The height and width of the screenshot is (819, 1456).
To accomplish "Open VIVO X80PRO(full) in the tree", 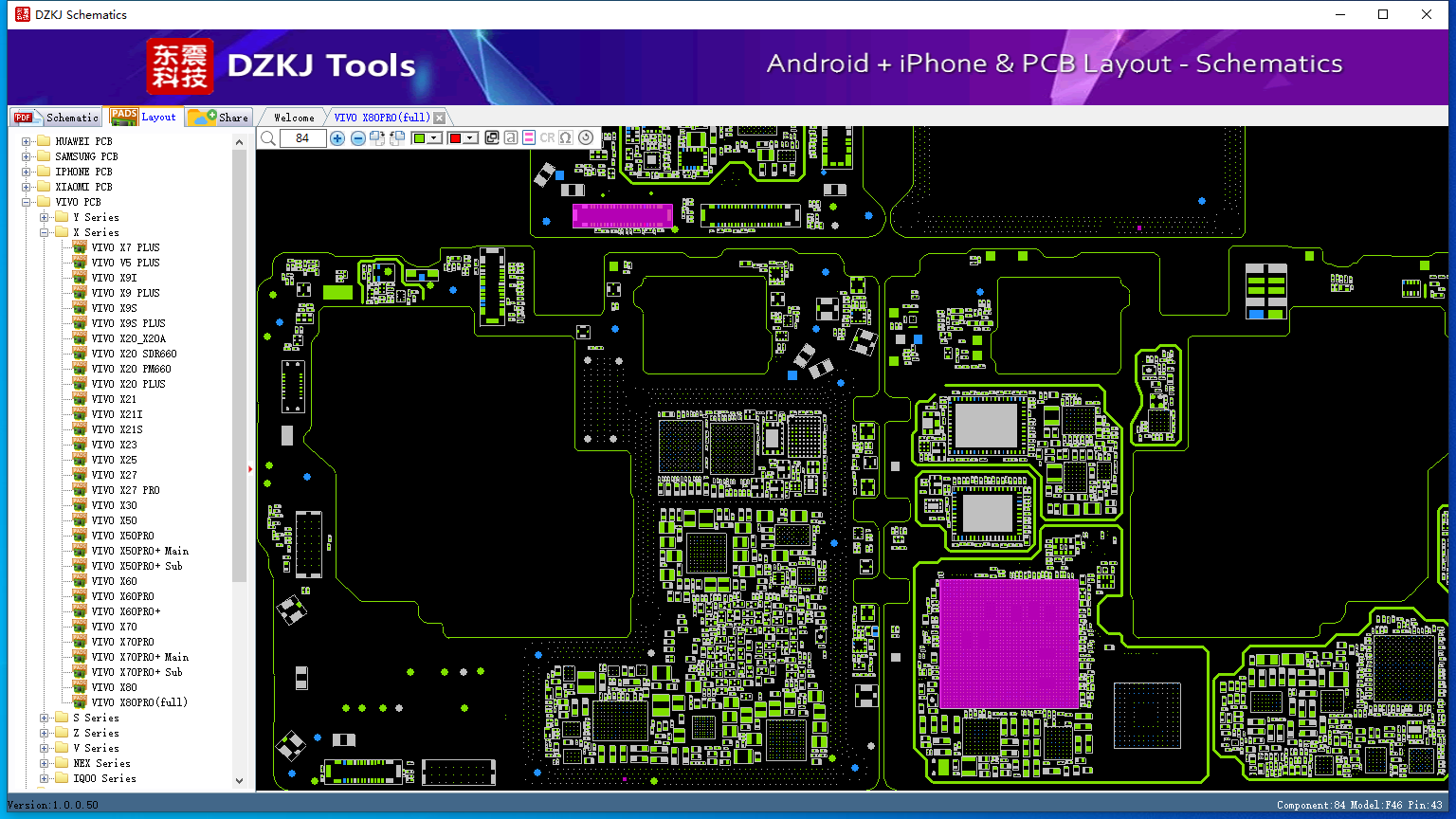I will click(x=139, y=702).
